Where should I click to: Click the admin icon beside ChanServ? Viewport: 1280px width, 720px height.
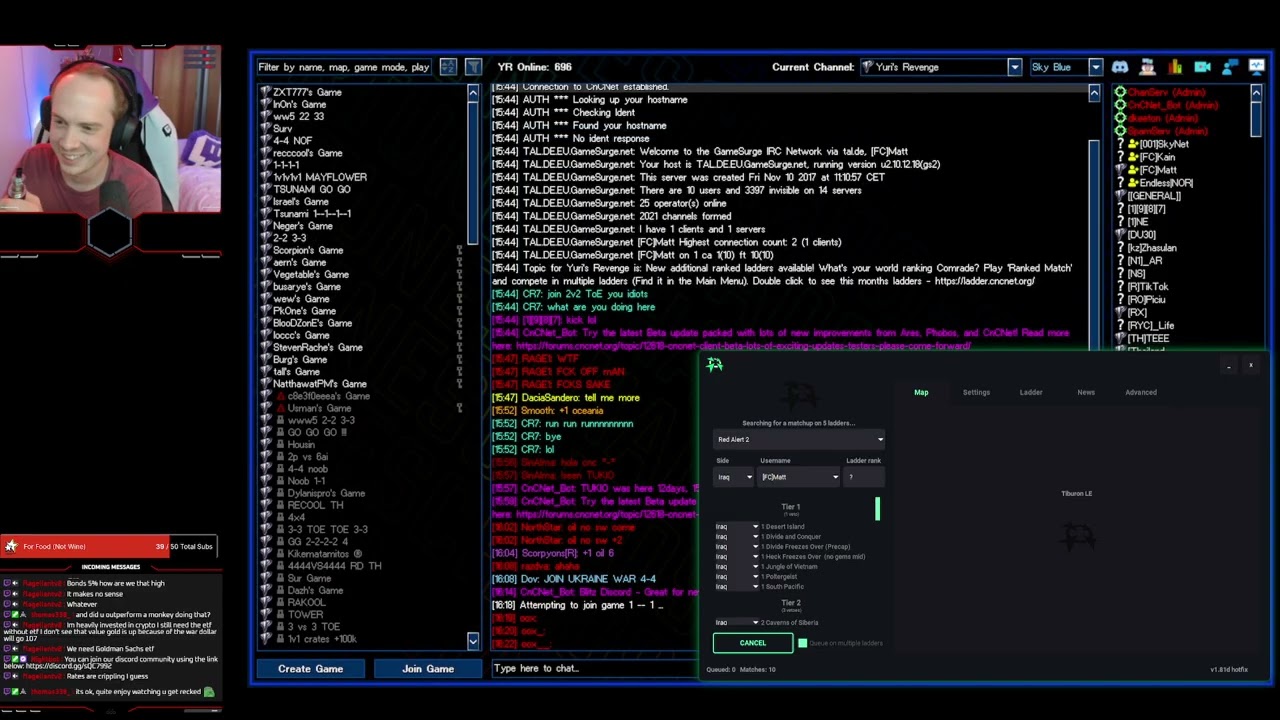pos(1120,92)
